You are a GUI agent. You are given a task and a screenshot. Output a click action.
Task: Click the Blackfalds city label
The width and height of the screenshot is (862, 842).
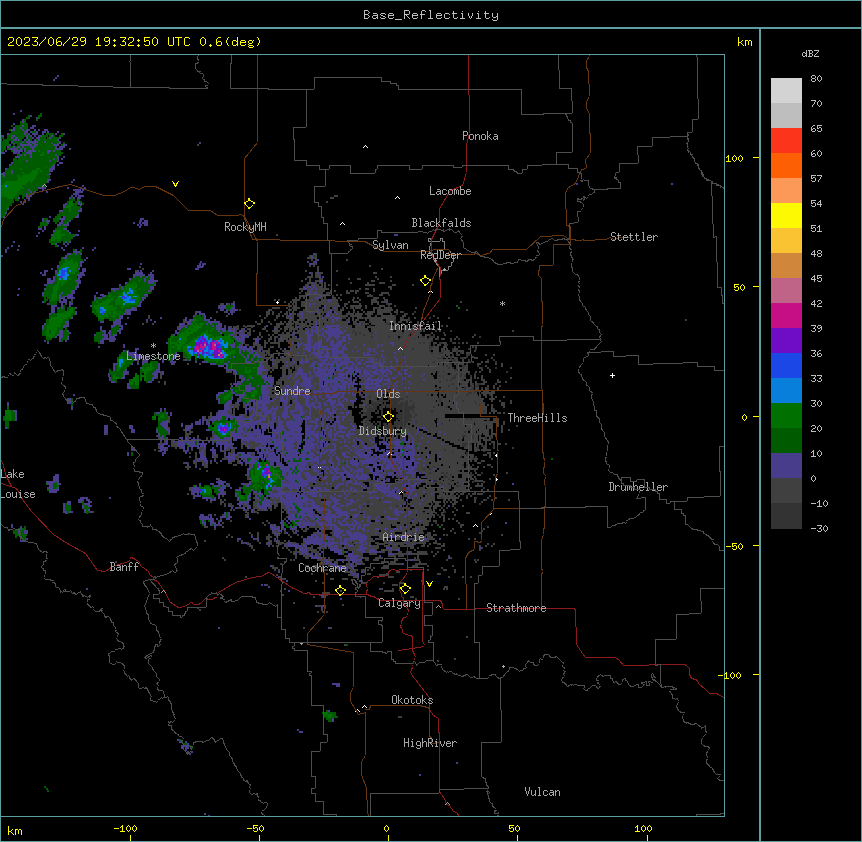tap(441, 223)
